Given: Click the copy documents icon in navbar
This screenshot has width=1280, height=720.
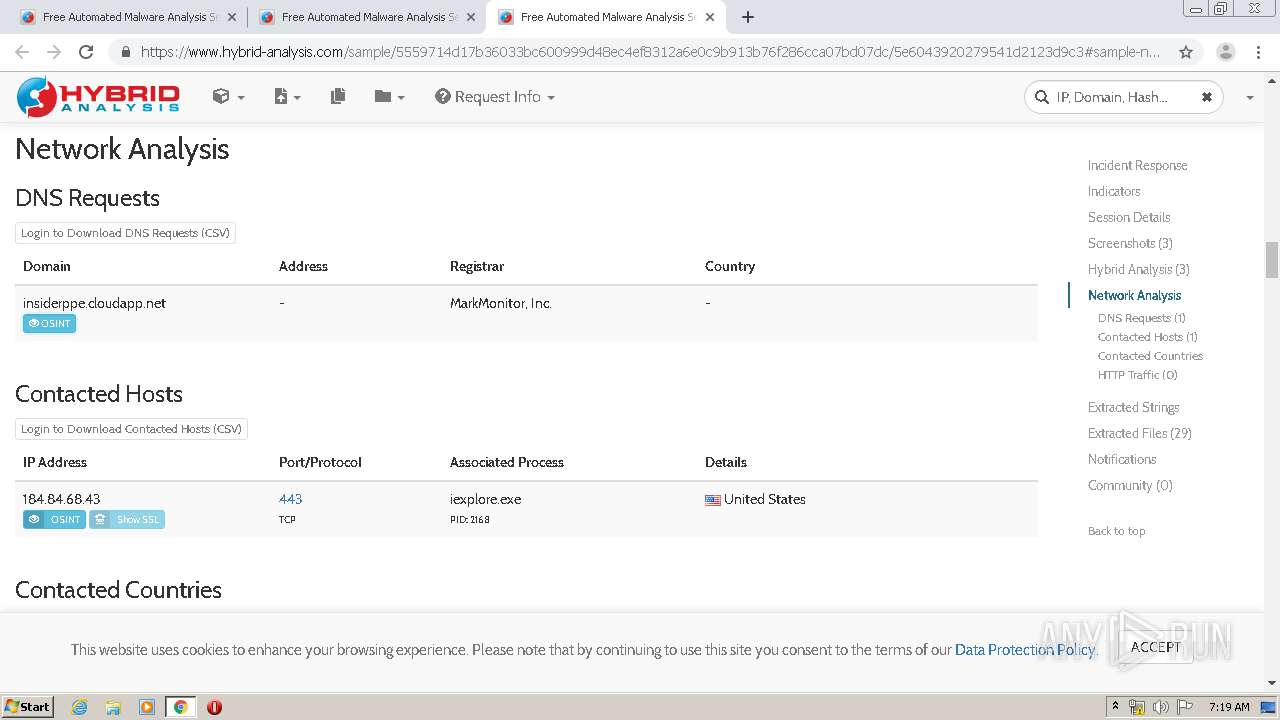Looking at the screenshot, I should [x=338, y=97].
